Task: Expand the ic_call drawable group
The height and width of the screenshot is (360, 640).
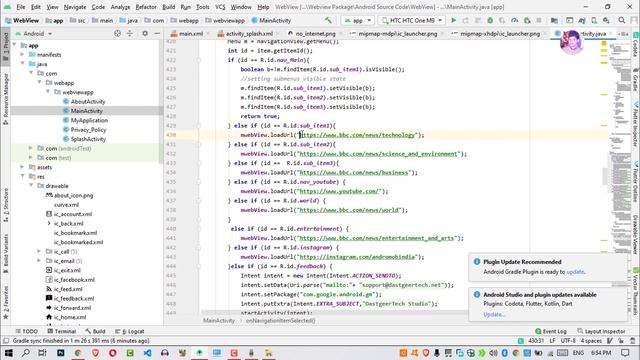Action: point(40,252)
